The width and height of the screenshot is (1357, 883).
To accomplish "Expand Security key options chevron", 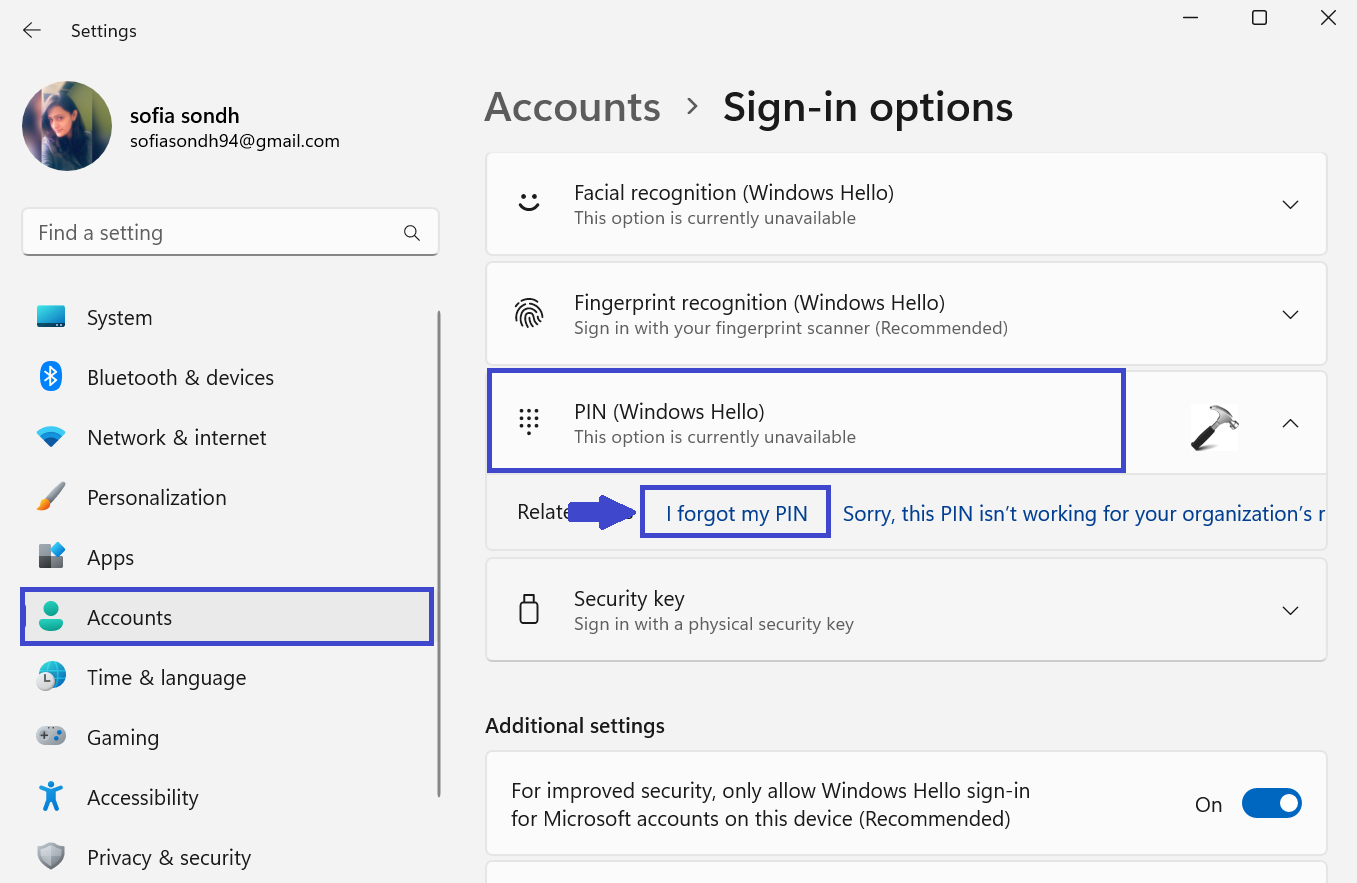I will [1290, 610].
